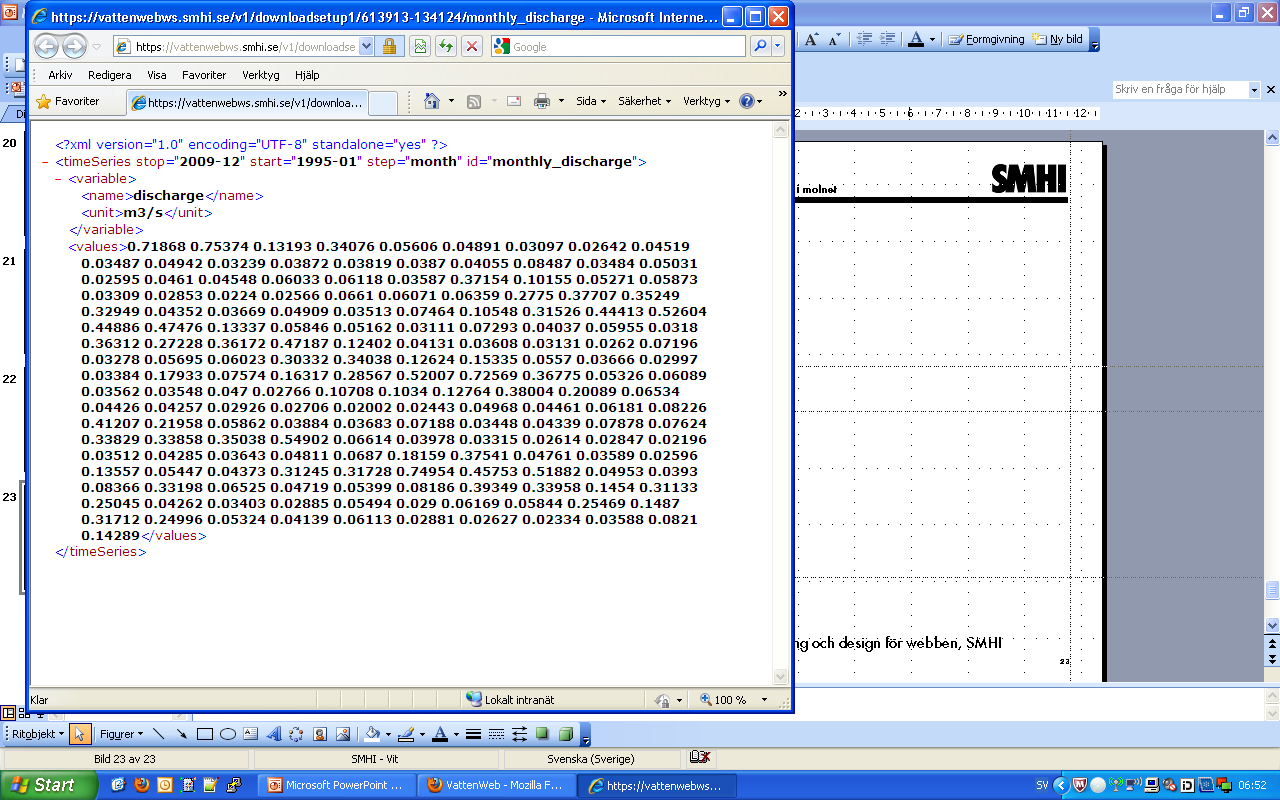The width and height of the screenshot is (1280, 800).
Task: Collapse the variable XML node
Action: point(58,179)
